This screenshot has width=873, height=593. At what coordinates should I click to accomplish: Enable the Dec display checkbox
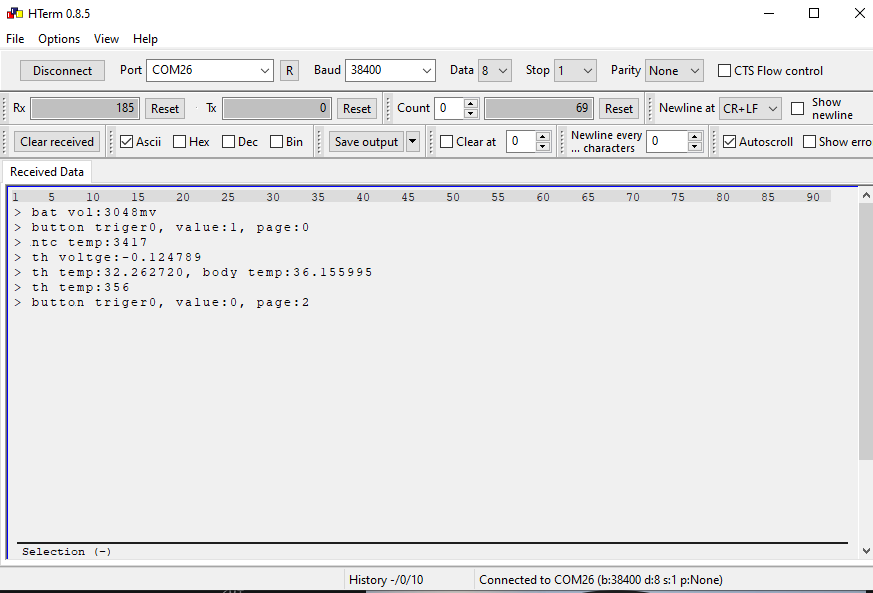click(x=228, y=142)
